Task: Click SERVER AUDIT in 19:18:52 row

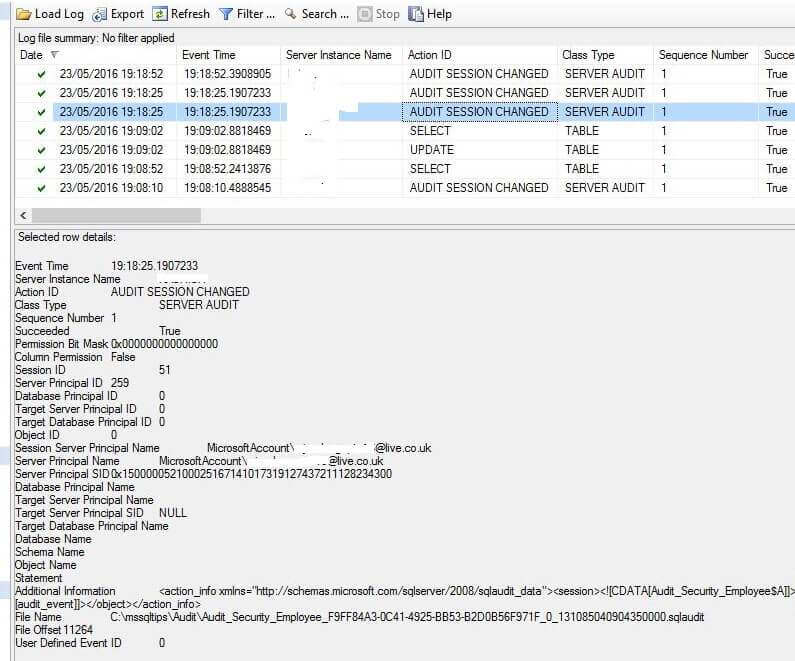Action: tap(605, 74)
